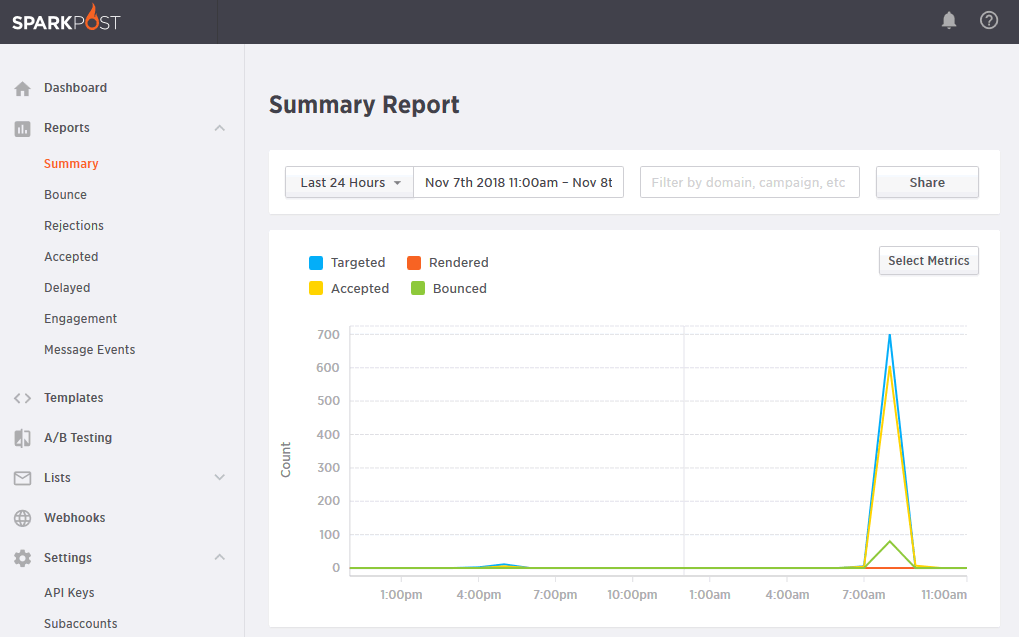Open the Bounce report
1019x637 pixels.
(x=65, y=195)
